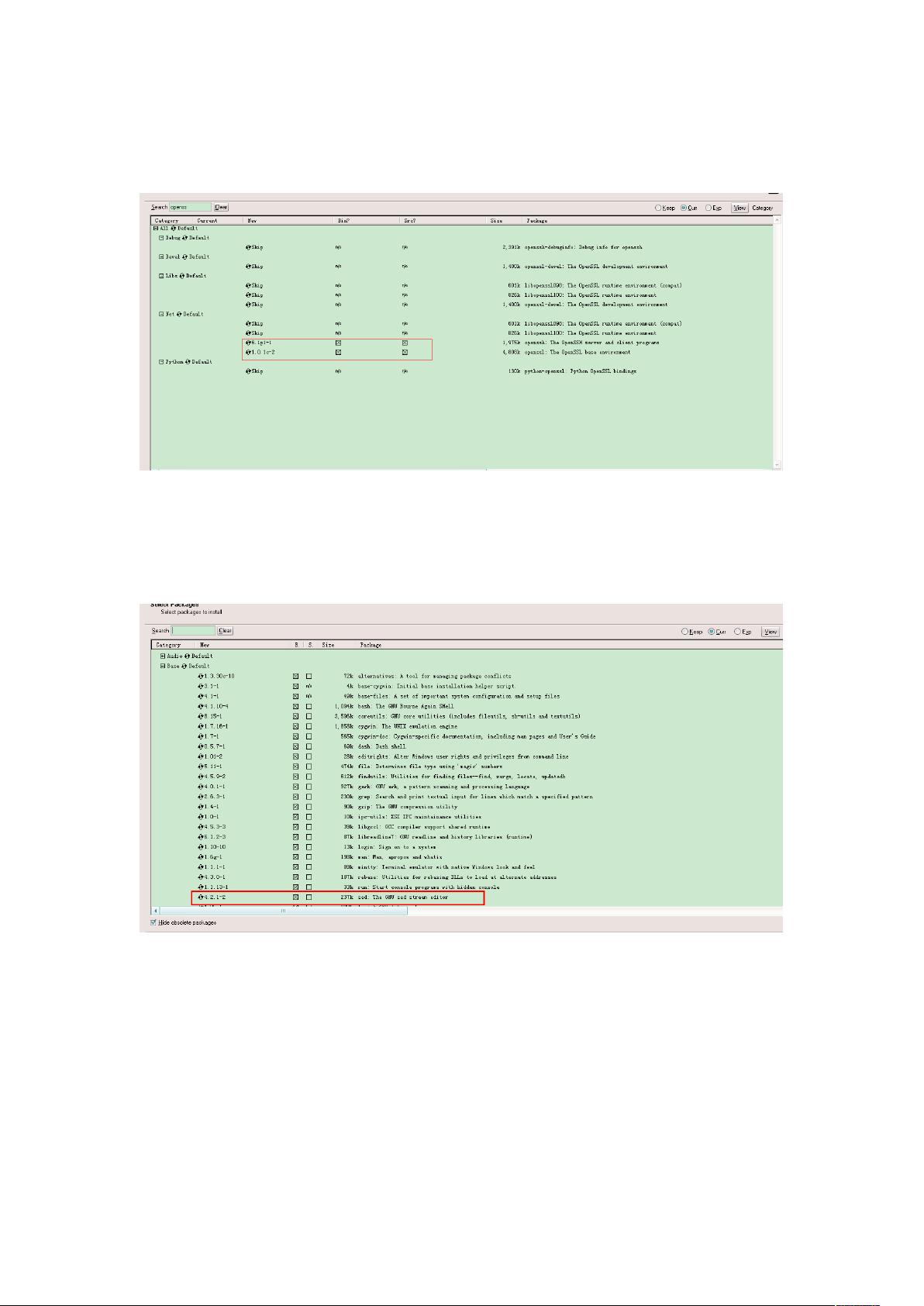Toggle the Bin? checkbox for the openssl package
The image size is (924, 1306).
click(x=338, y=352)
